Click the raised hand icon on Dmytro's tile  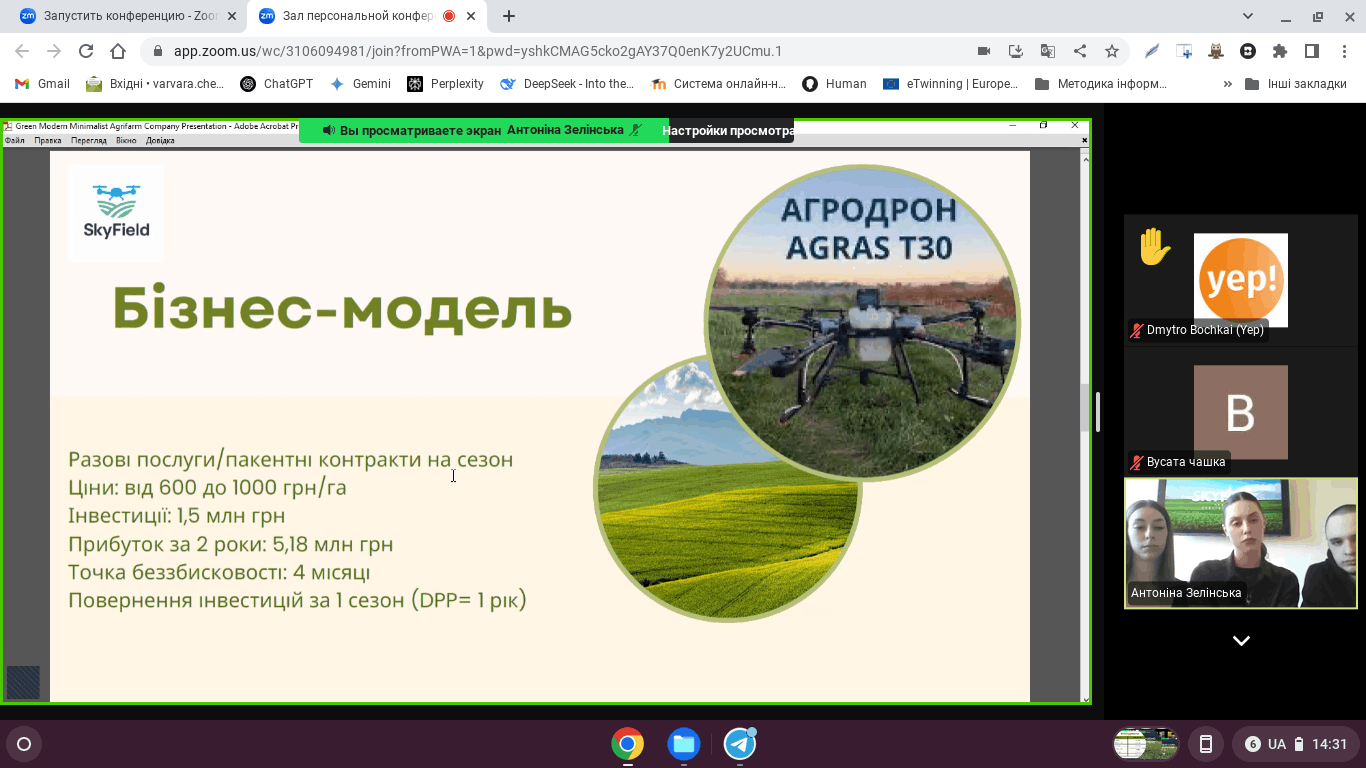coord(1155,247)
